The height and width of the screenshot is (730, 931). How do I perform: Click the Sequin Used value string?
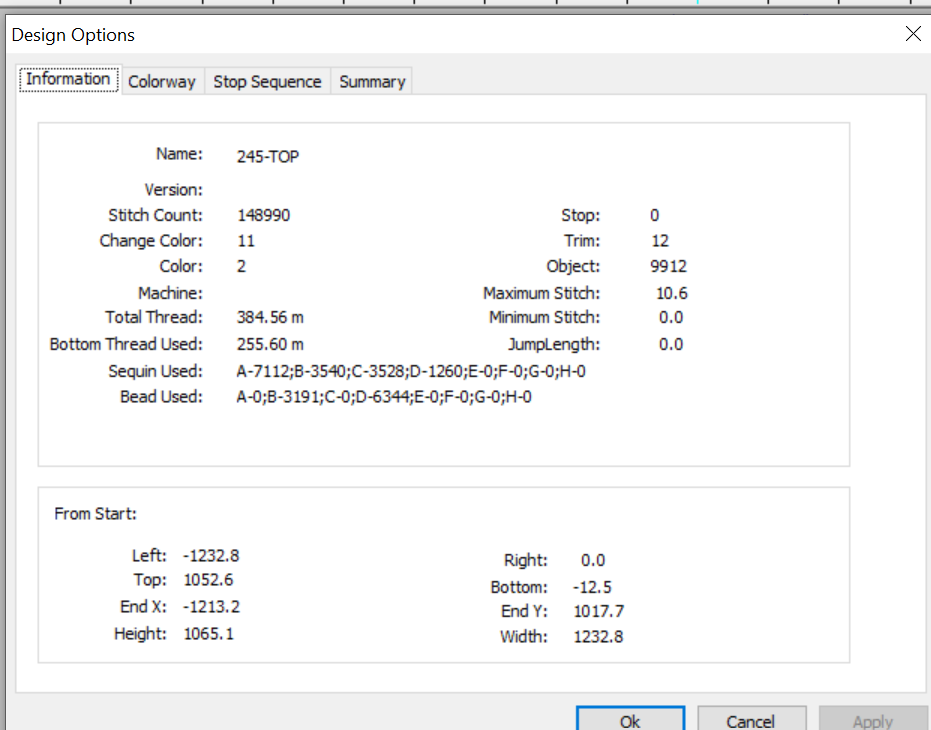(411, 371)
